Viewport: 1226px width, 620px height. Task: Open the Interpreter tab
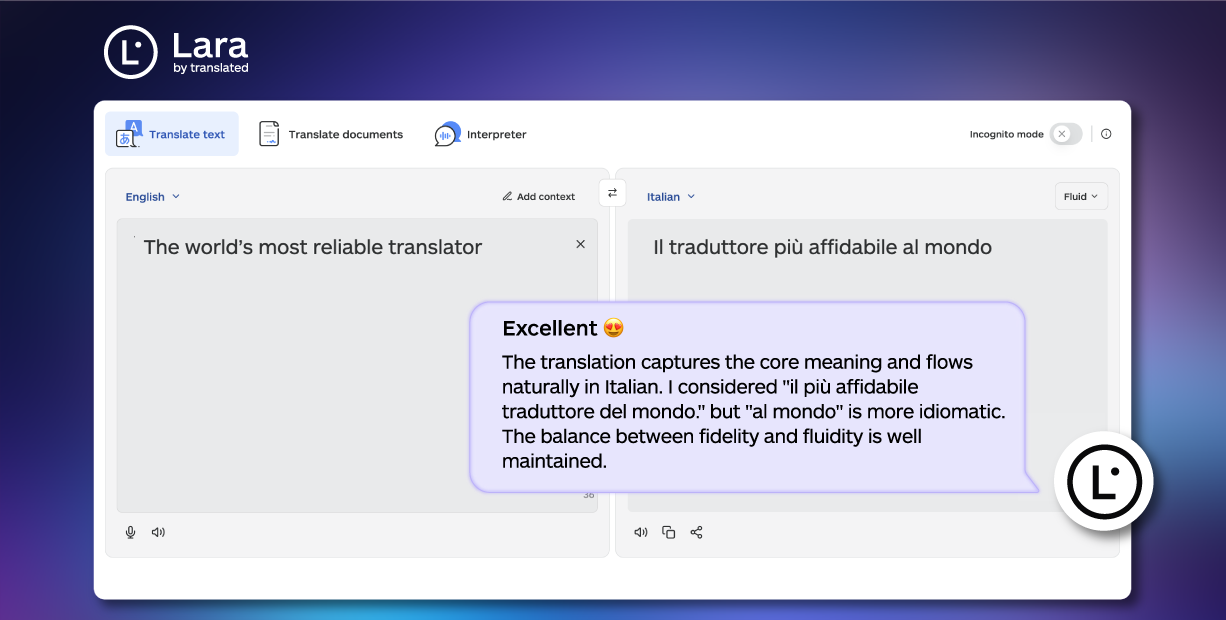480,134
